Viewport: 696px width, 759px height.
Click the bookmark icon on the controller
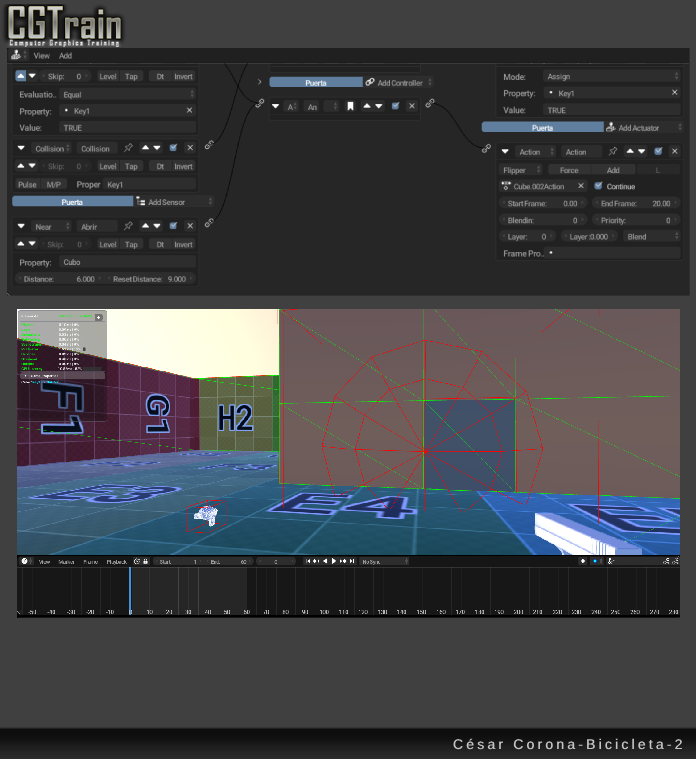[x=350, y=106]
